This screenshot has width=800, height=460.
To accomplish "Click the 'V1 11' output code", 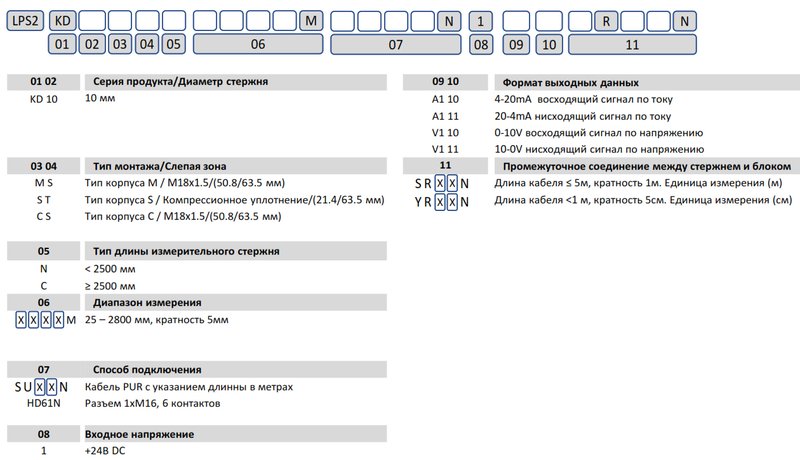I will [x=445, y=149].
